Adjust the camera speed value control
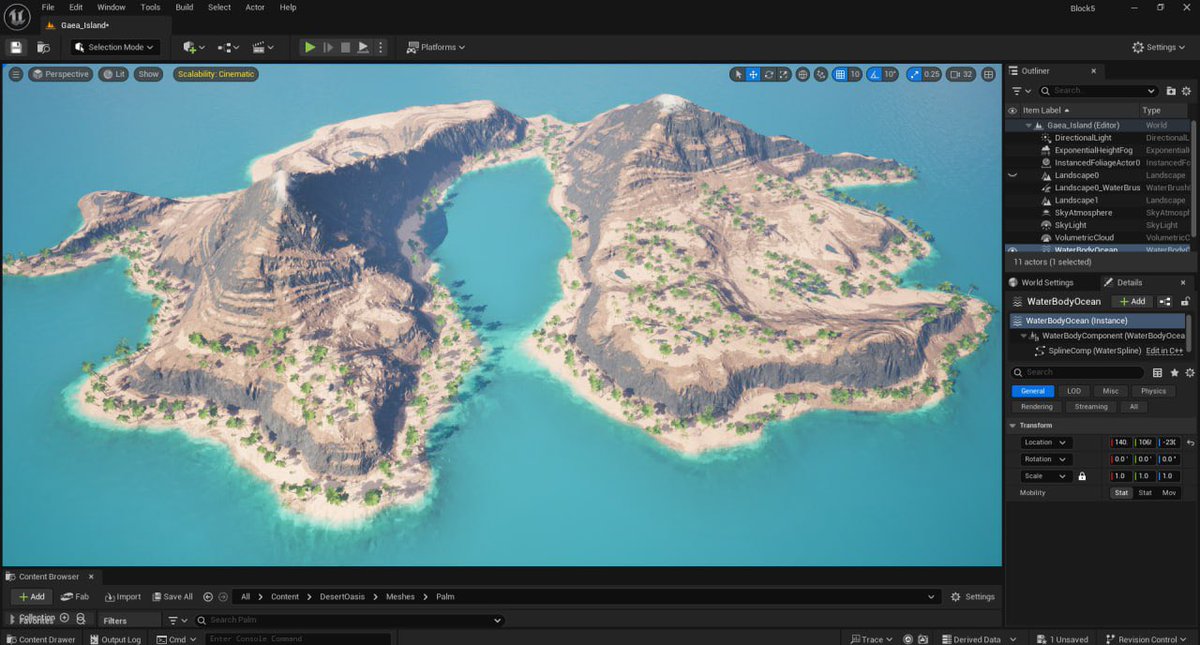This screenshot has height=645, width=1200. point(957,74)
